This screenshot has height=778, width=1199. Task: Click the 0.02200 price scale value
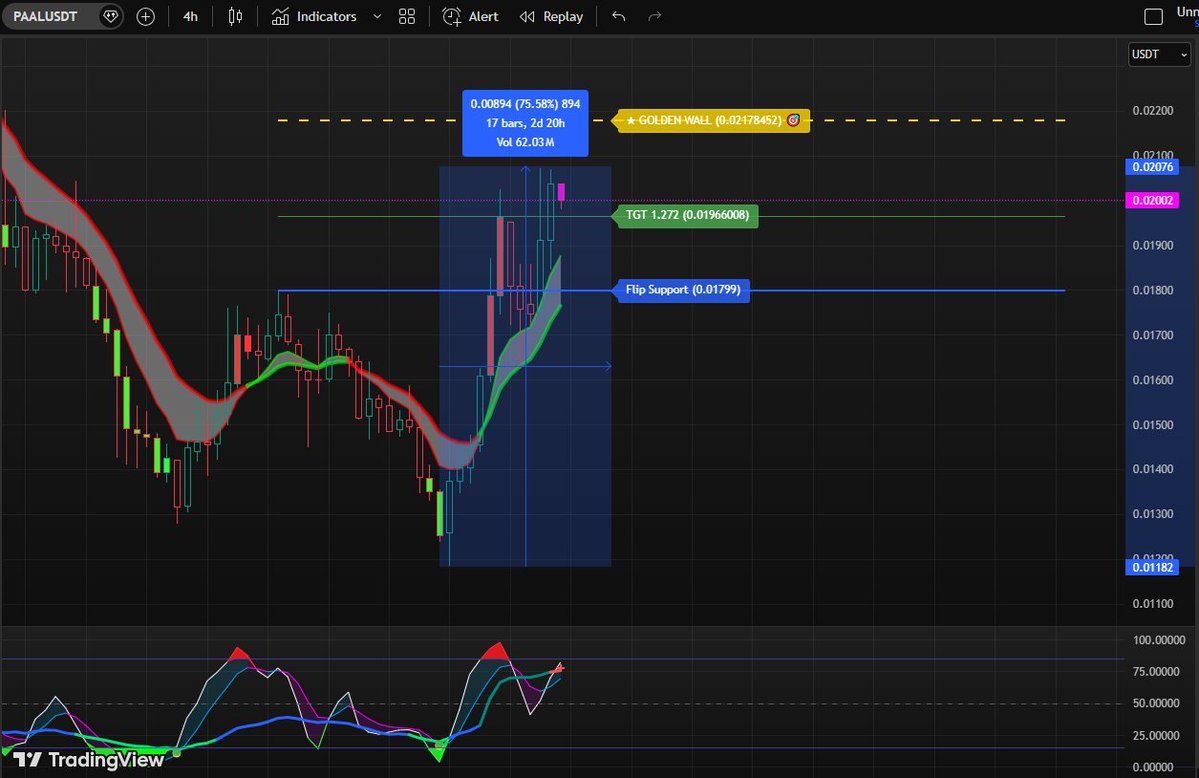[x=1152, y=111]
